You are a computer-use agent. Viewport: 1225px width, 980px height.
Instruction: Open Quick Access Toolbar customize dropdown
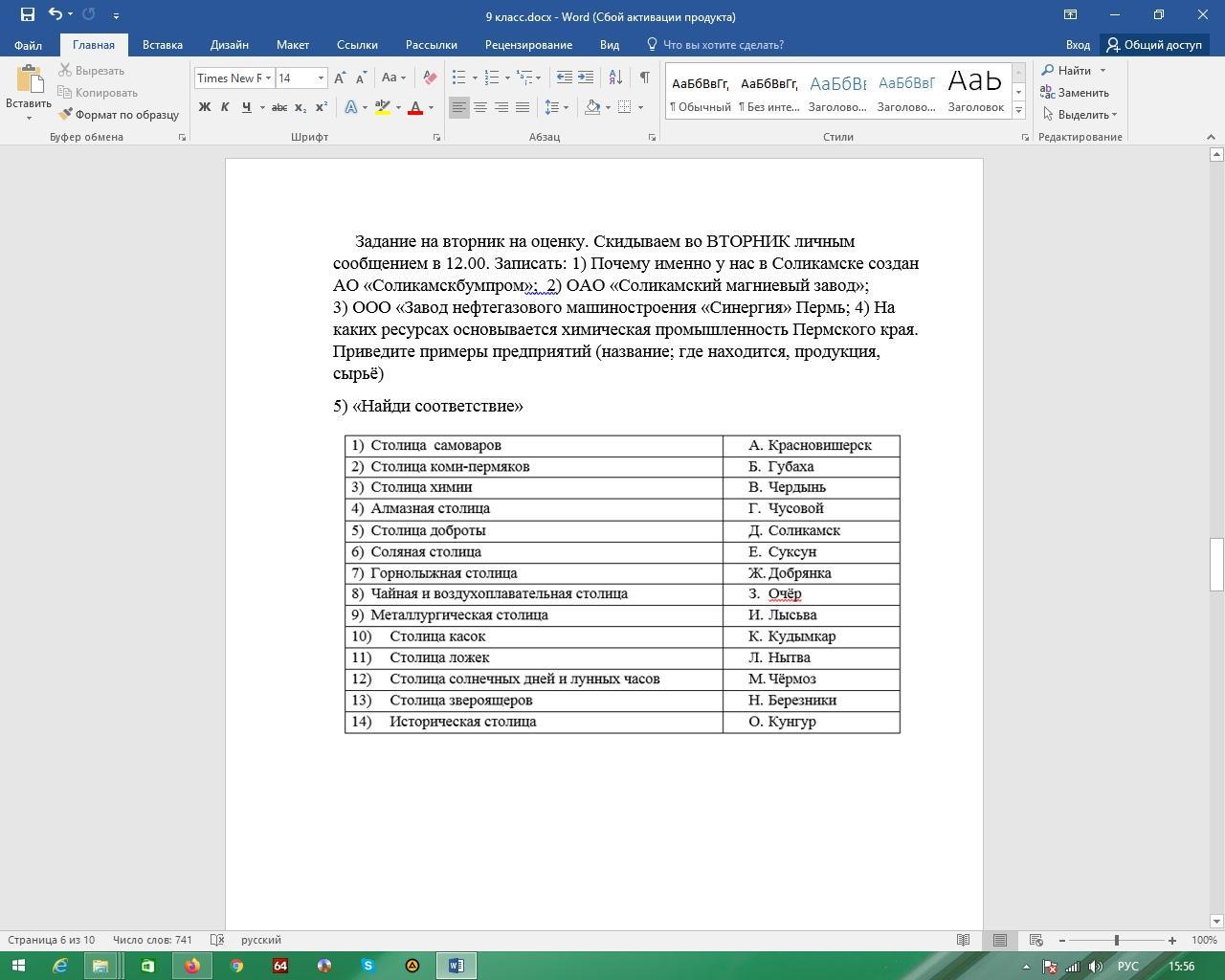[116, 16]
